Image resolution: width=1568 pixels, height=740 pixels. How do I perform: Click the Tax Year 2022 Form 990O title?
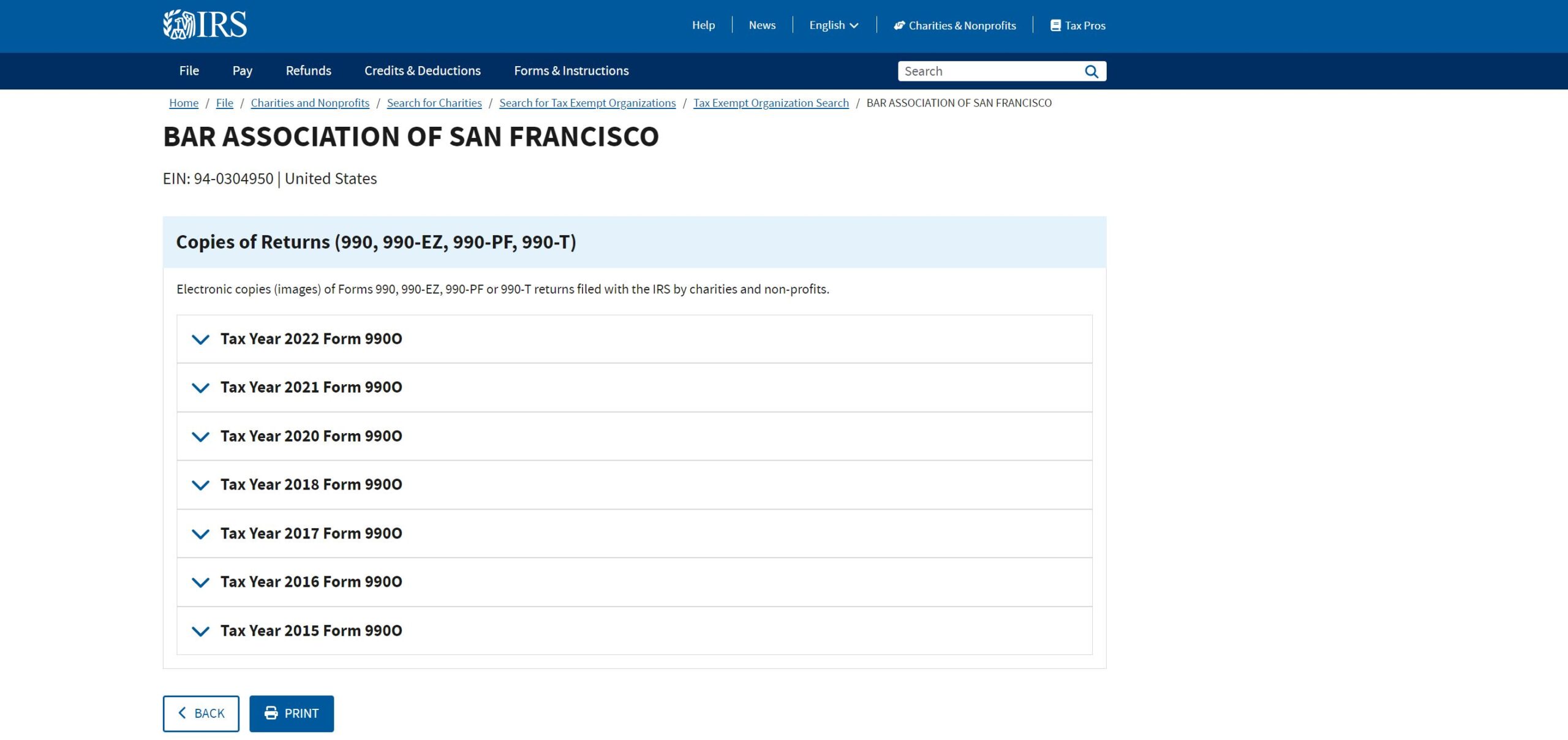point(311,339)
